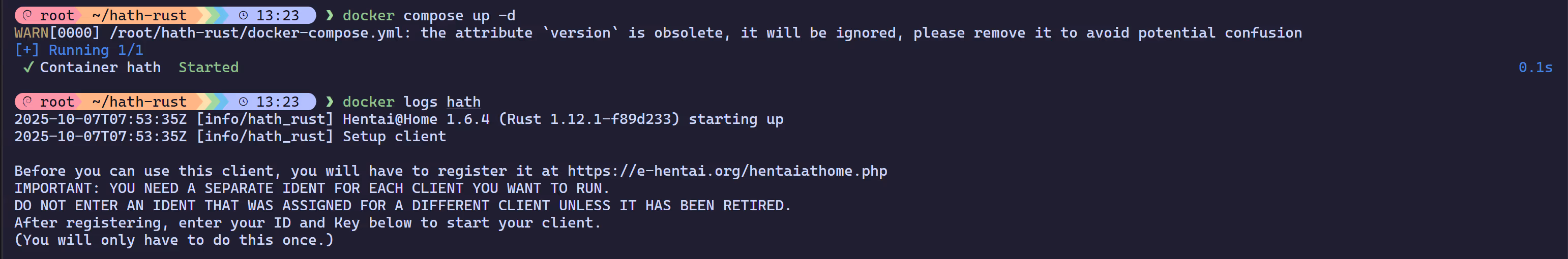Click the root user segment in first prompt
Viewport: 1568px width, 259px height.
56,15
